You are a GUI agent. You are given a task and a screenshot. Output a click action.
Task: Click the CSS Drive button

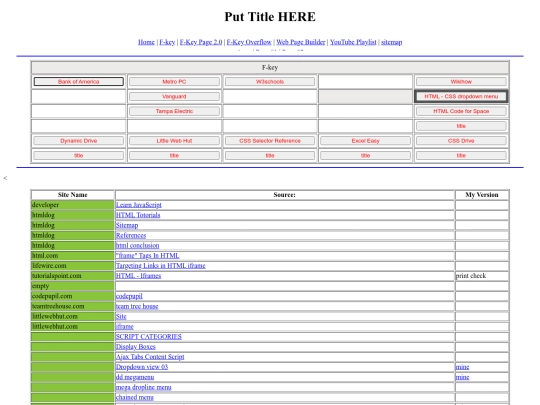461,141
